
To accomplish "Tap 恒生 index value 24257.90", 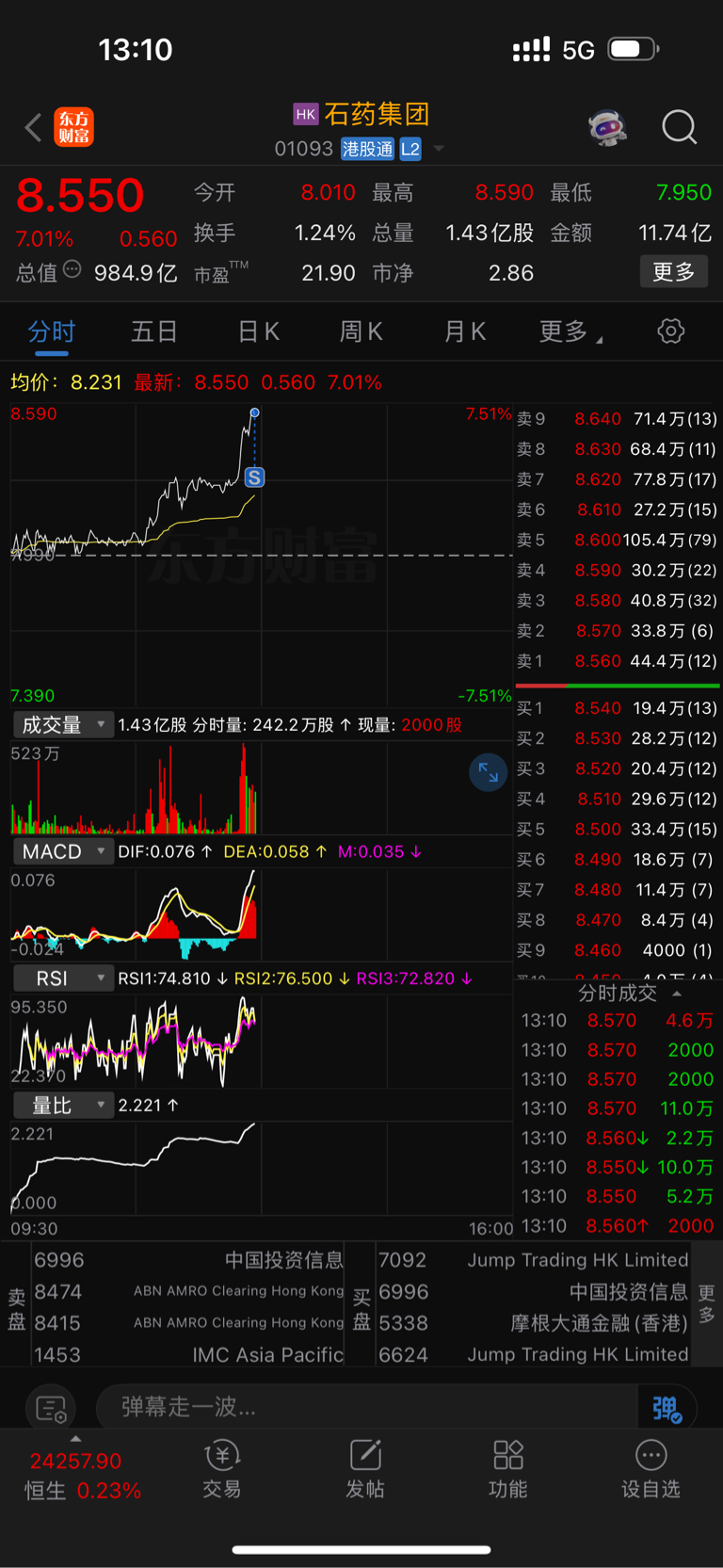I will 75,1462.
